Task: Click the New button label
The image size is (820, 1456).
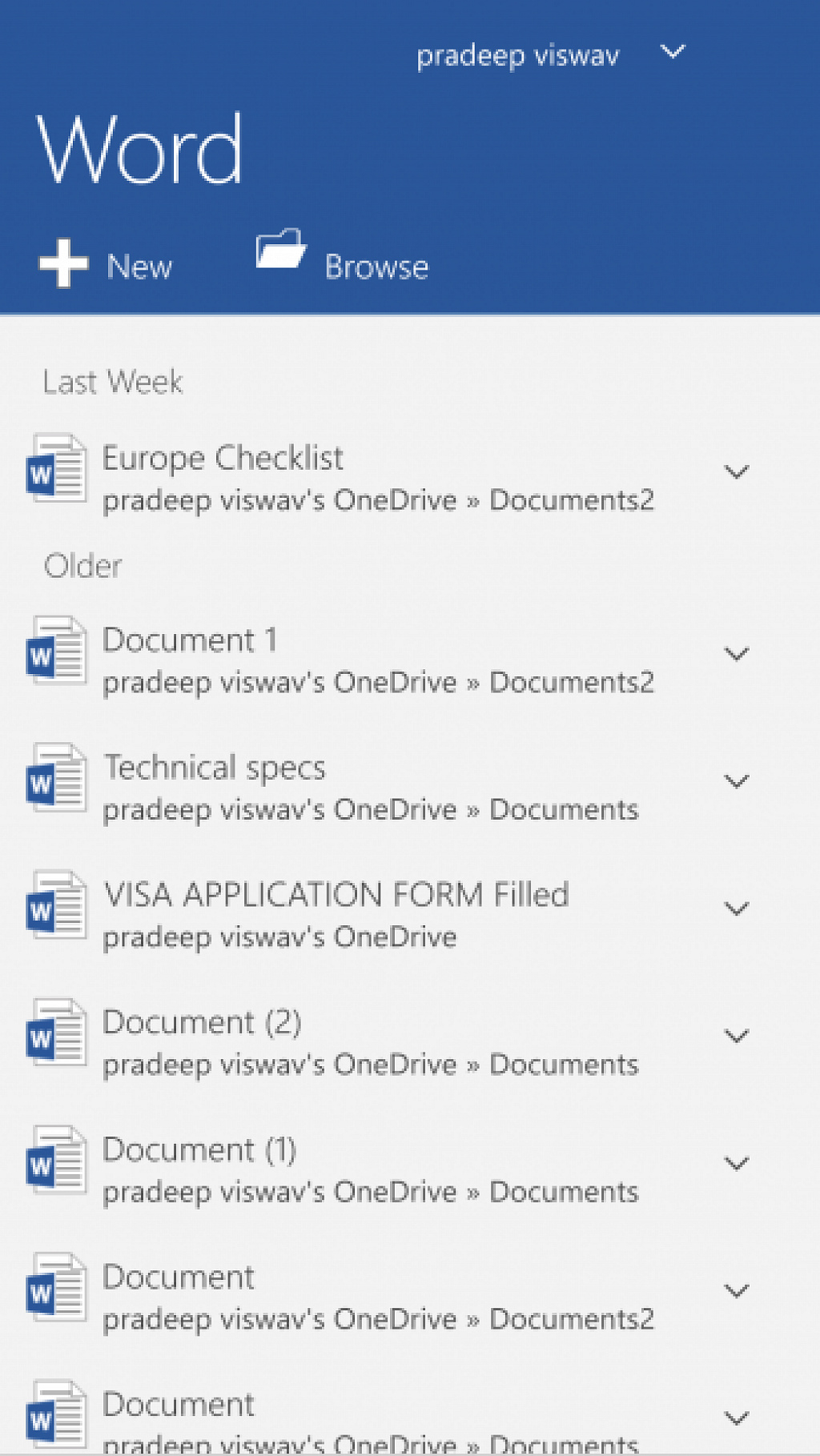Action: [139, 267]
